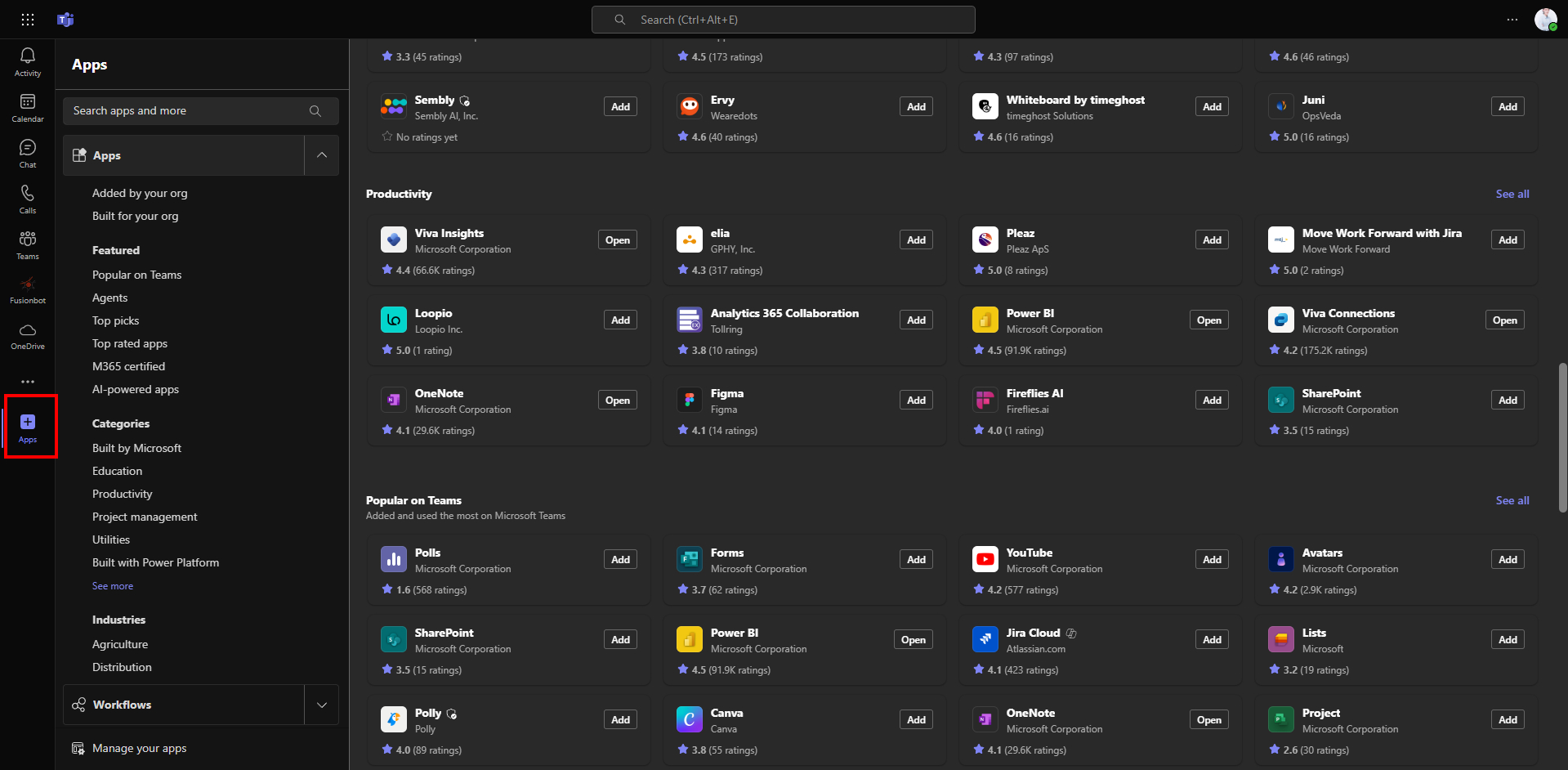Open Move Work Forward with Jira title
Viewport: 1568px width, 770px height.
tap(1382, 233)
